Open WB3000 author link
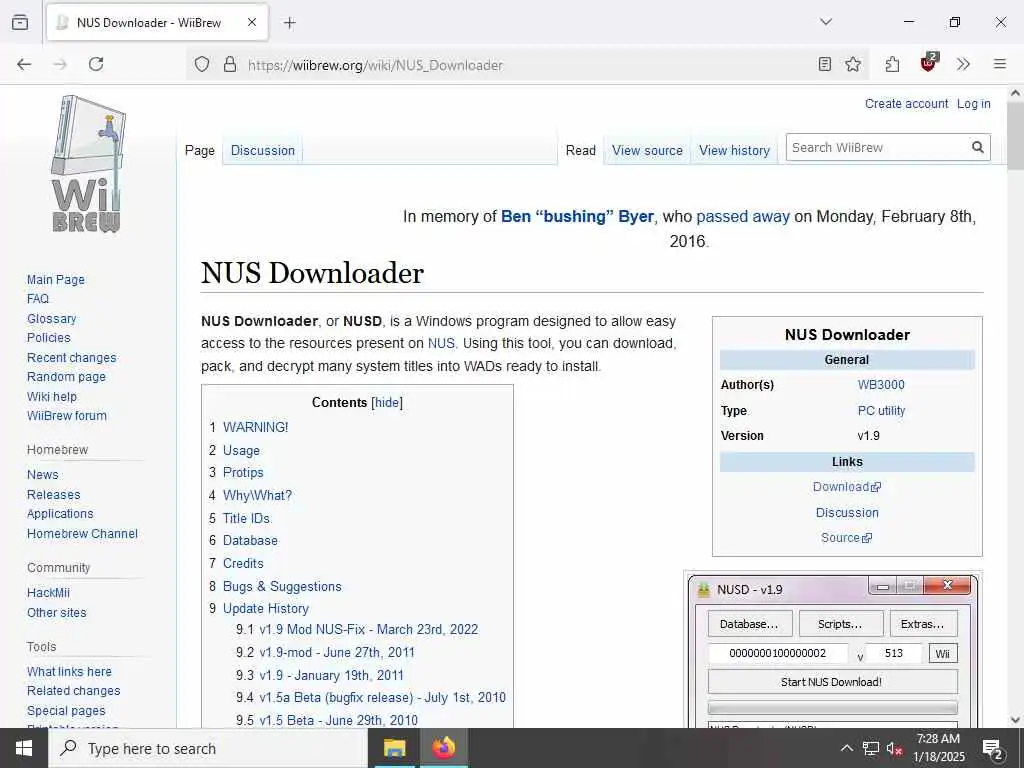Viewport: 1024px width, 768px height. coord(881,385)
